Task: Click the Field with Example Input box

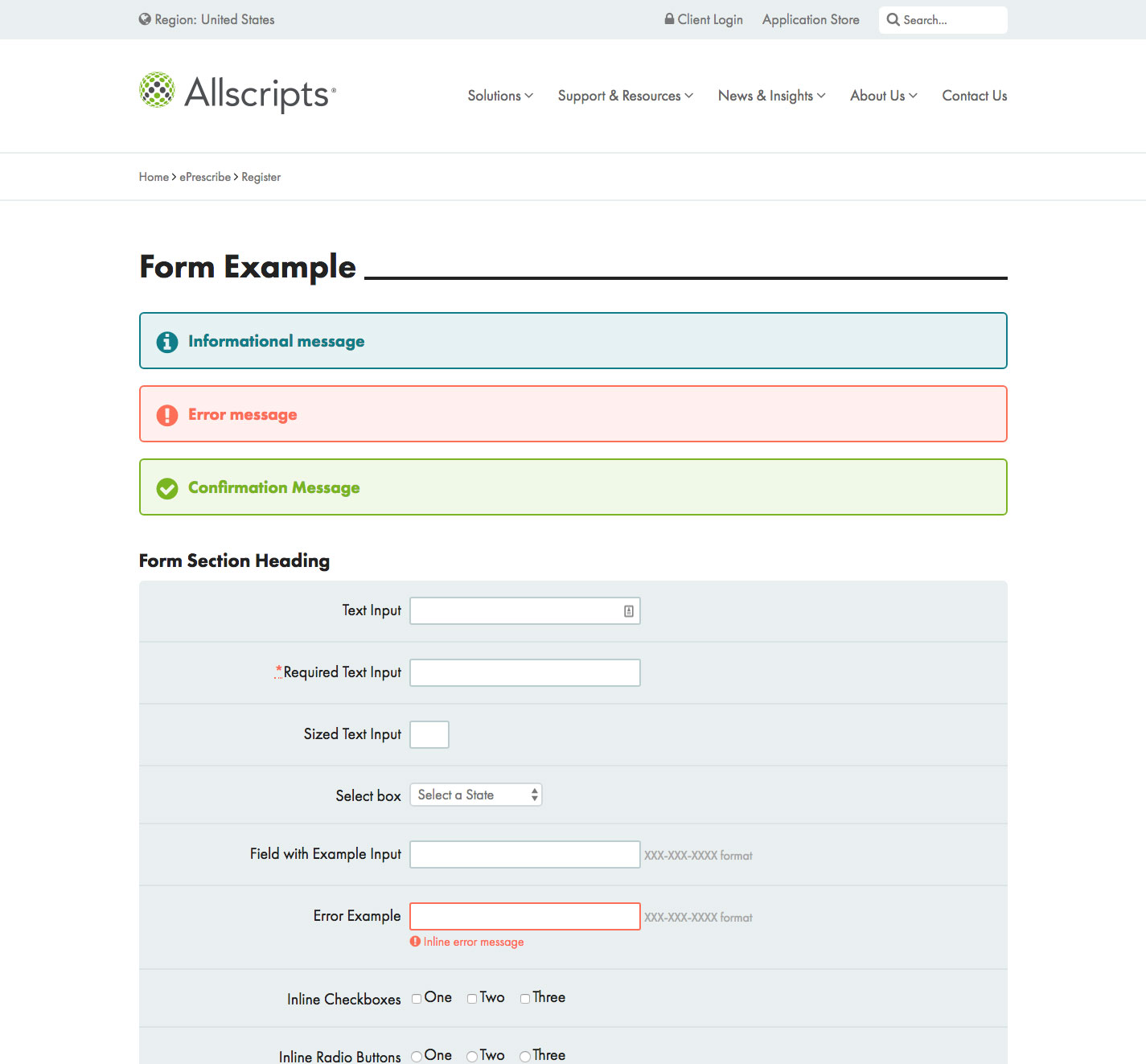Action: (x=525, y=855)
